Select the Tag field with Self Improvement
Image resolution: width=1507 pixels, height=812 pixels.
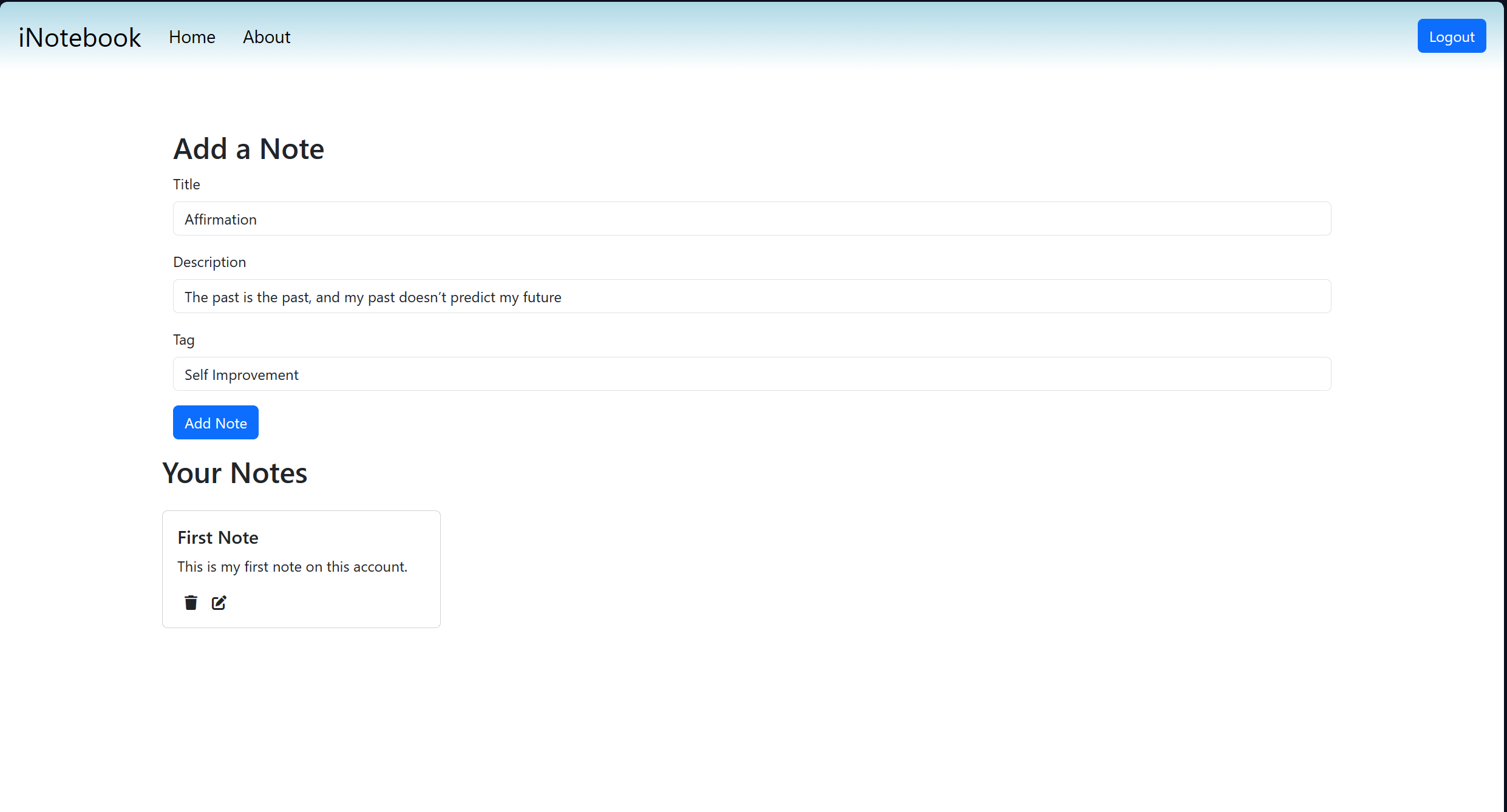click(x=752, y=374)
